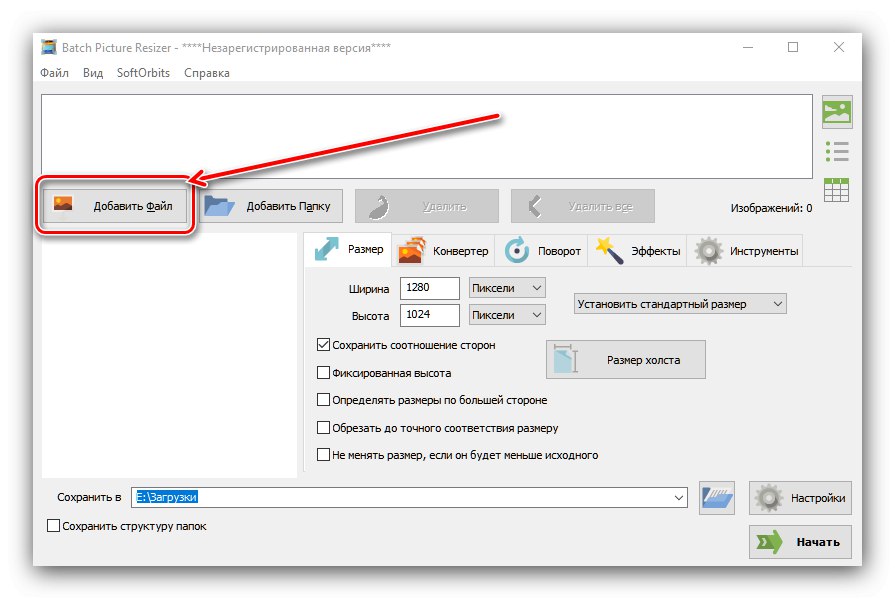Open the Конвертер tab
Viewport: 895px width, 599px height.
(444, 251)
